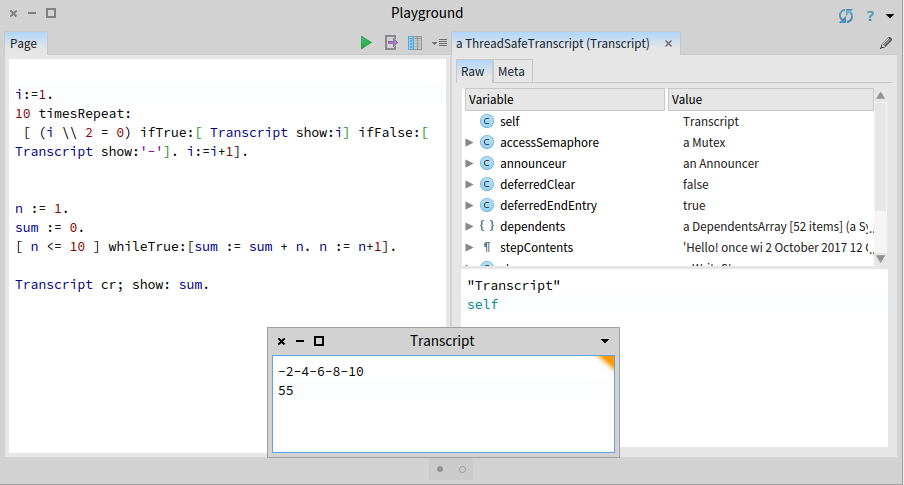Click the green Do it and go button
Viewport: 904px width, 485px height.
point(366,43)
